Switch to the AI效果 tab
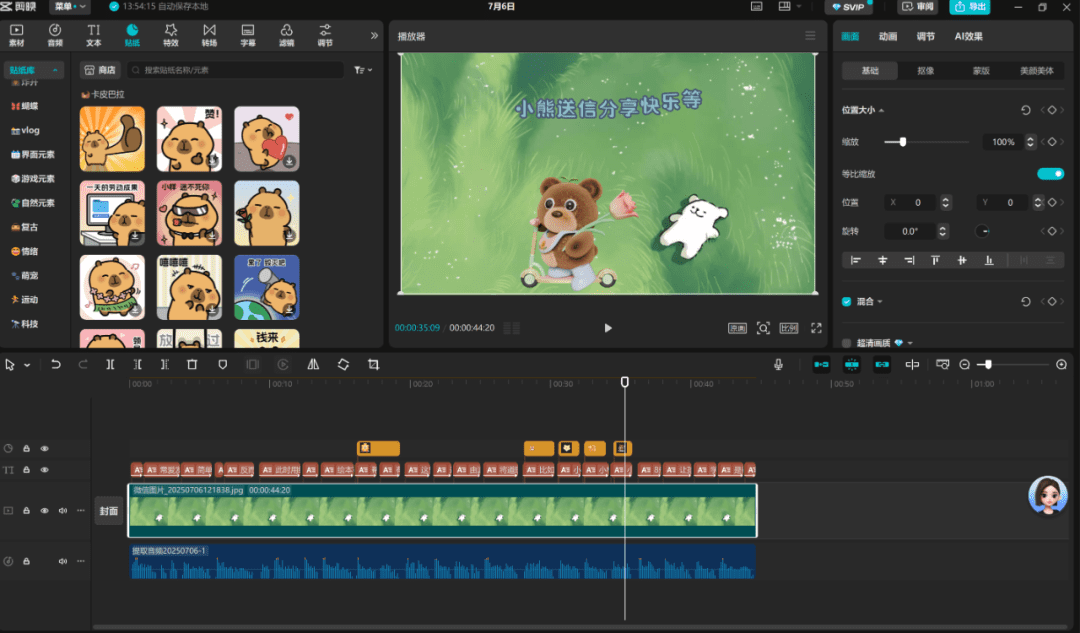The height and width of the screenshot is (633, 1080). (x=968, y=37)
